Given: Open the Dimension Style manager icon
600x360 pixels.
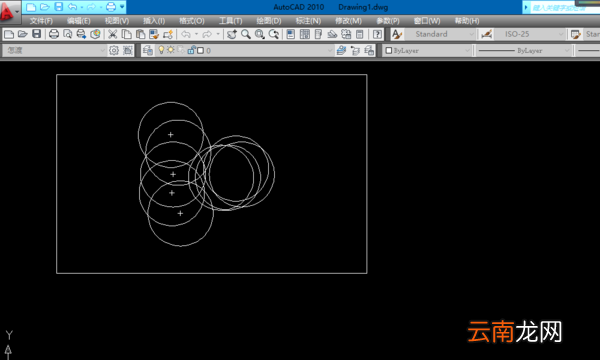Looking at the screenshot, I should tap(487, 34).
